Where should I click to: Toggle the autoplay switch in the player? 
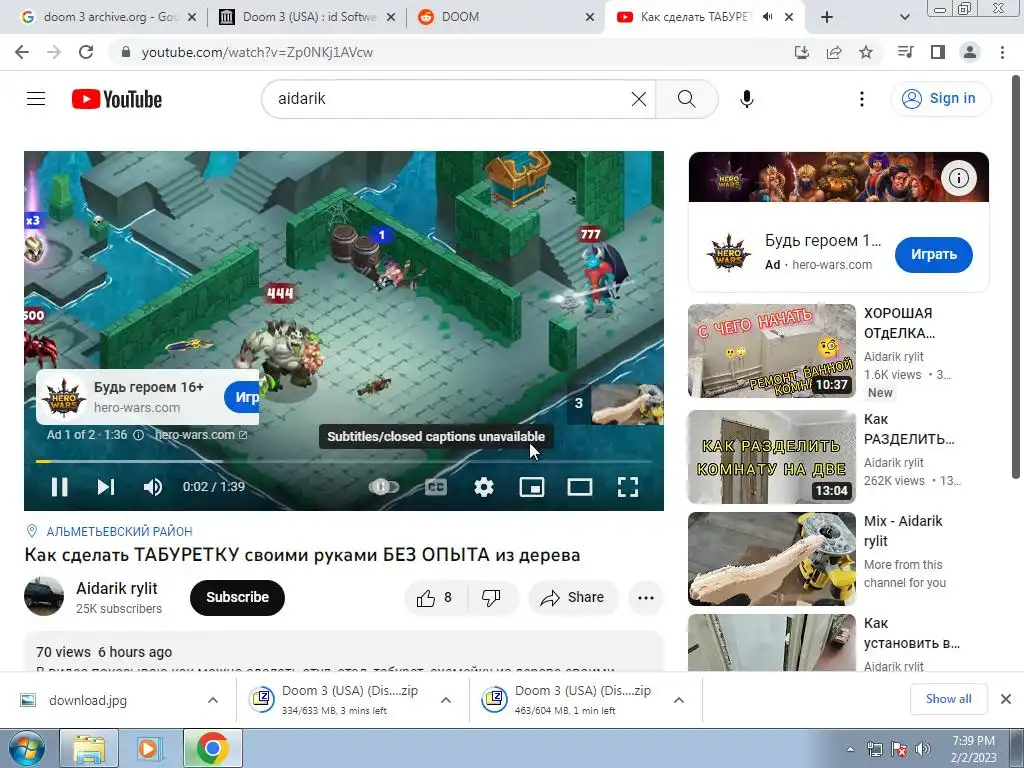click(x=383, y=487)
